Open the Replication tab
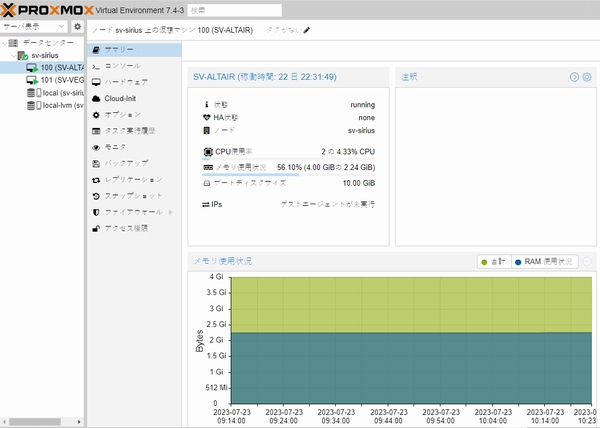600x428 pixels. click(x=134, y=179)
